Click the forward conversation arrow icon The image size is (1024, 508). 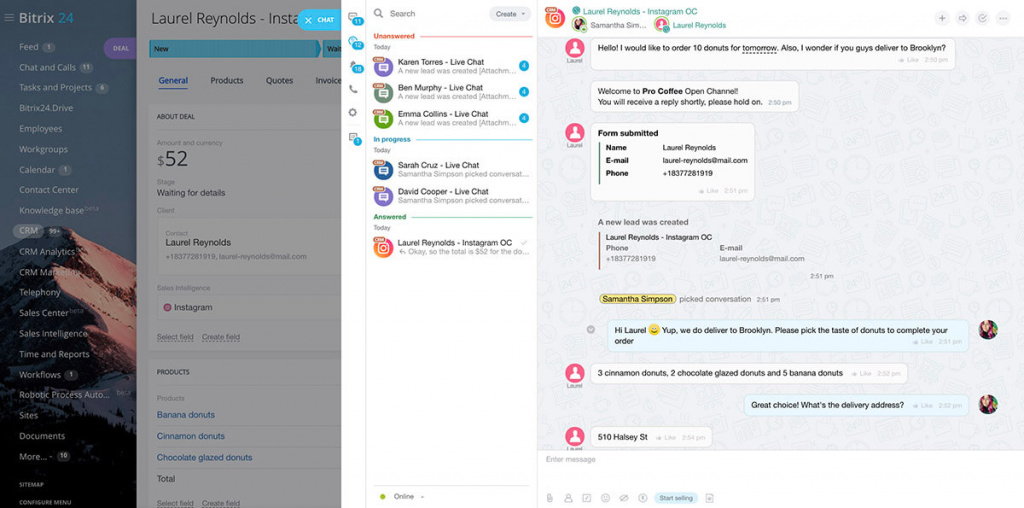click(962, 18)
